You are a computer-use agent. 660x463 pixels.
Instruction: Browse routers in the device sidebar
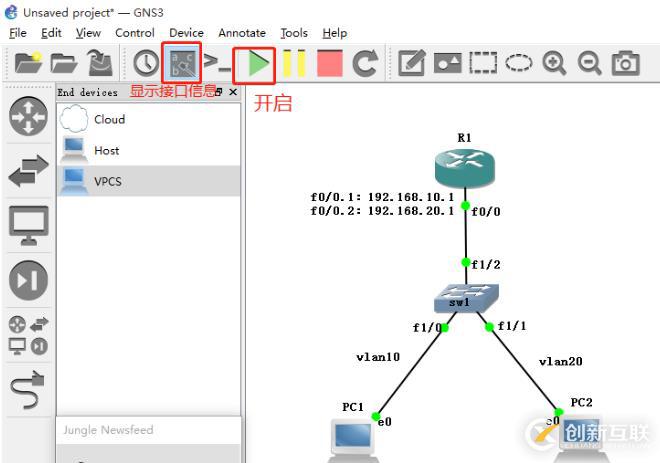pyautogui.click(x=28, y=116)
